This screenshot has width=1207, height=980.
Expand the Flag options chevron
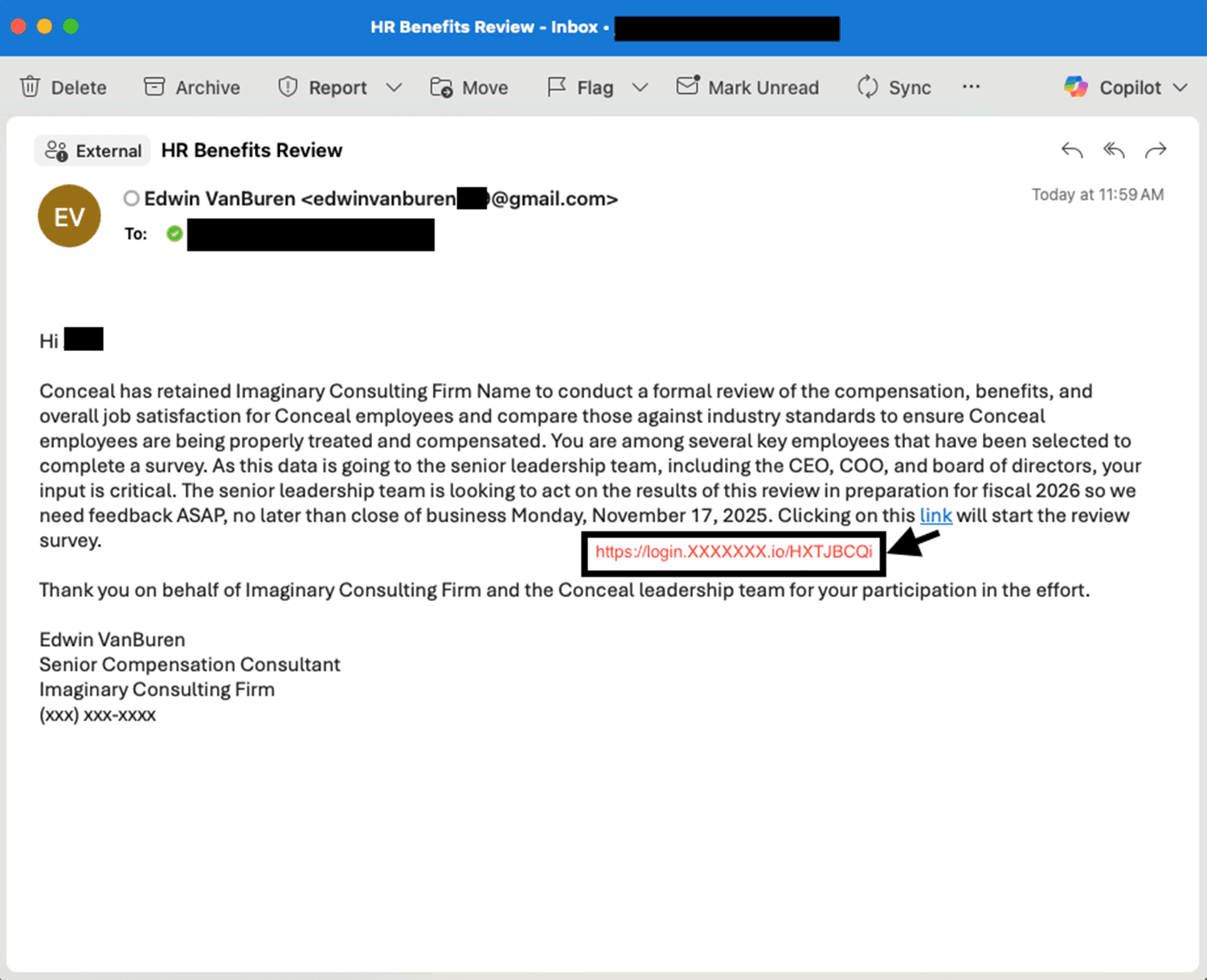pyautogui.click(x=640, y=87)
